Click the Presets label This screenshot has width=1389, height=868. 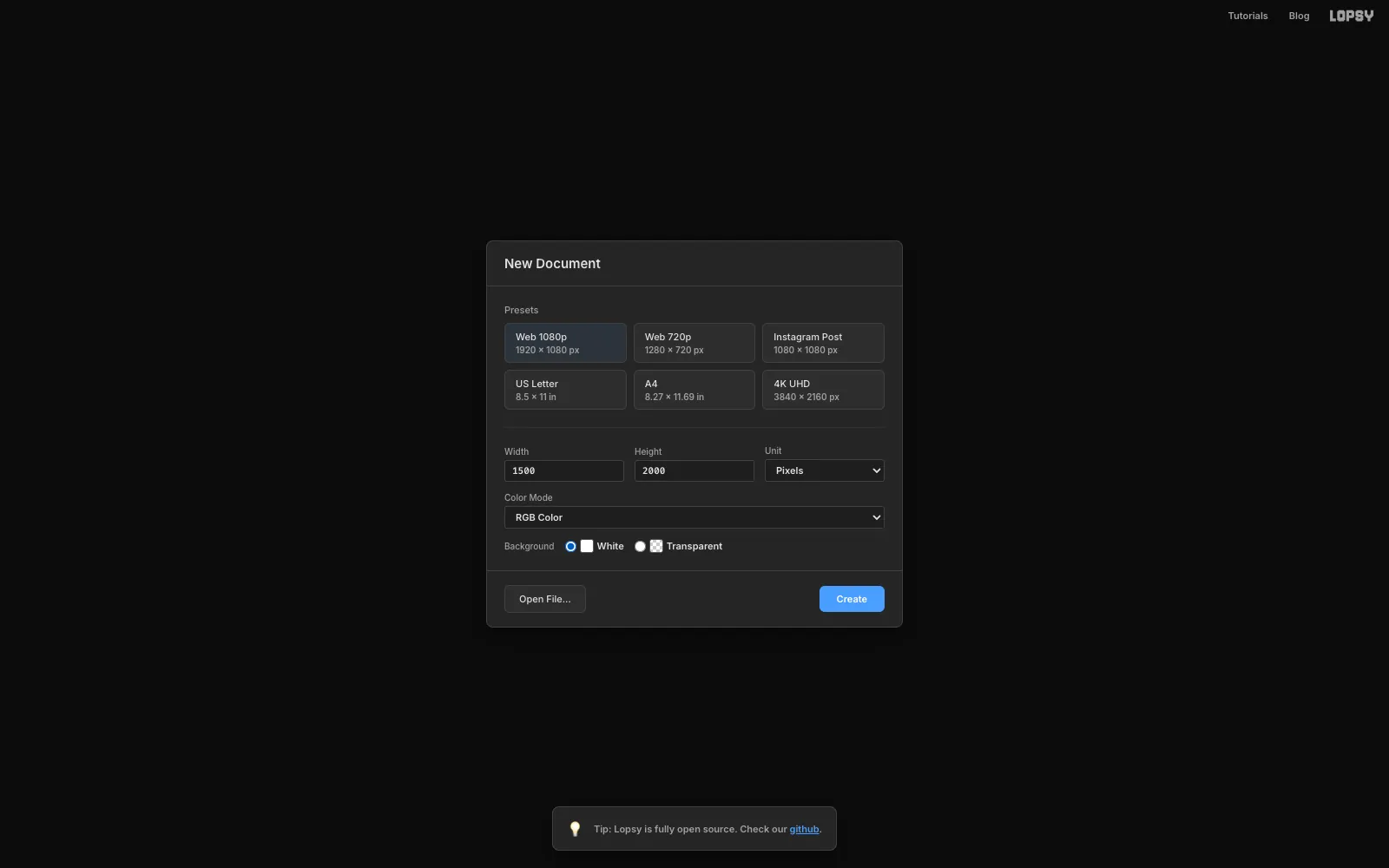pyautogui.click(x=521, y=310)
